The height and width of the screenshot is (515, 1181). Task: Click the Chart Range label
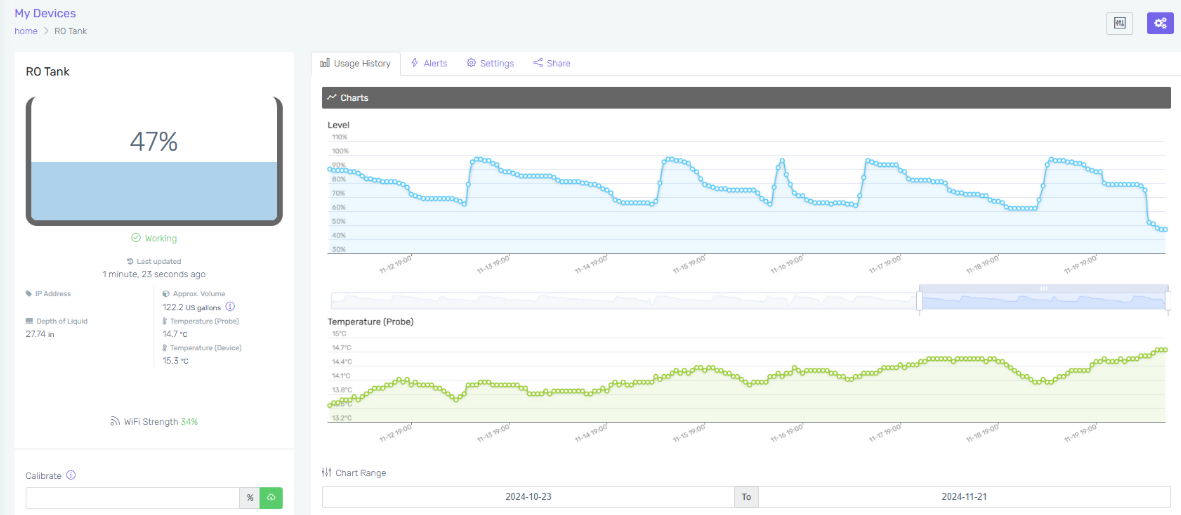pyautogui.click(x=360, y=473)
